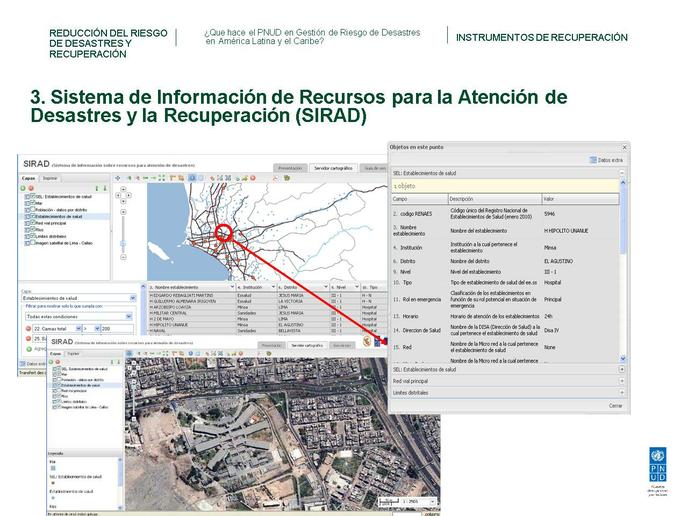Viewport: 688px width, 516px height.
Task: Click the Datos extra icon in popup
Action: 593,160
